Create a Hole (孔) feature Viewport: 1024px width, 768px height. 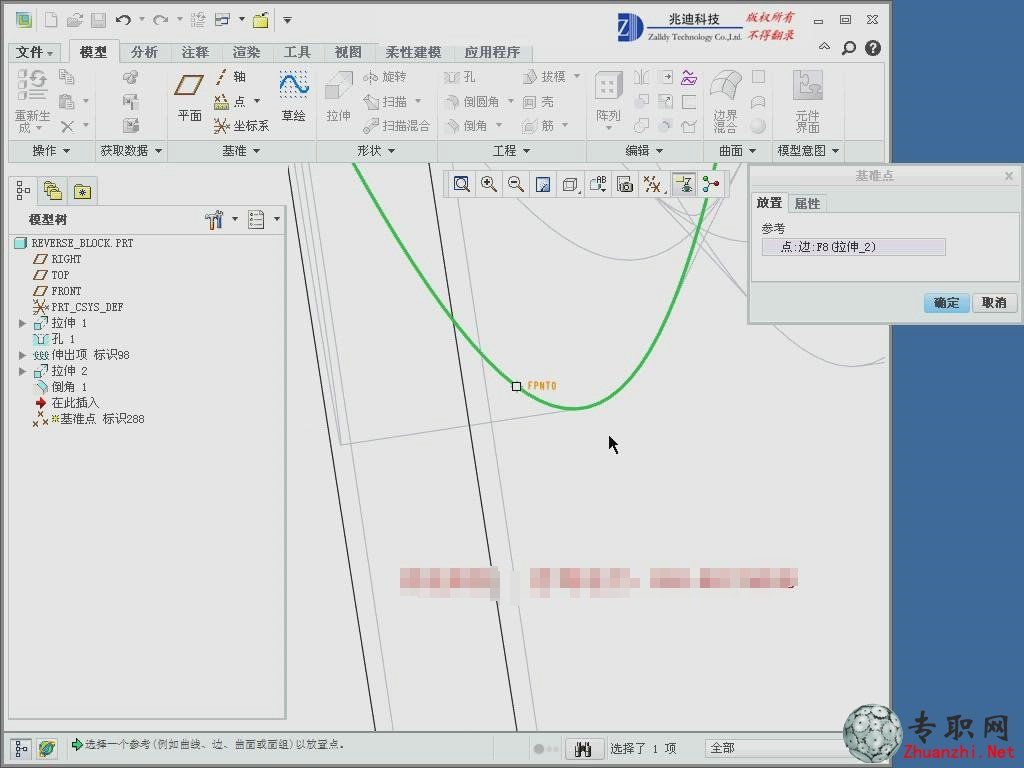pyautogui.click(x=460, y=77)
